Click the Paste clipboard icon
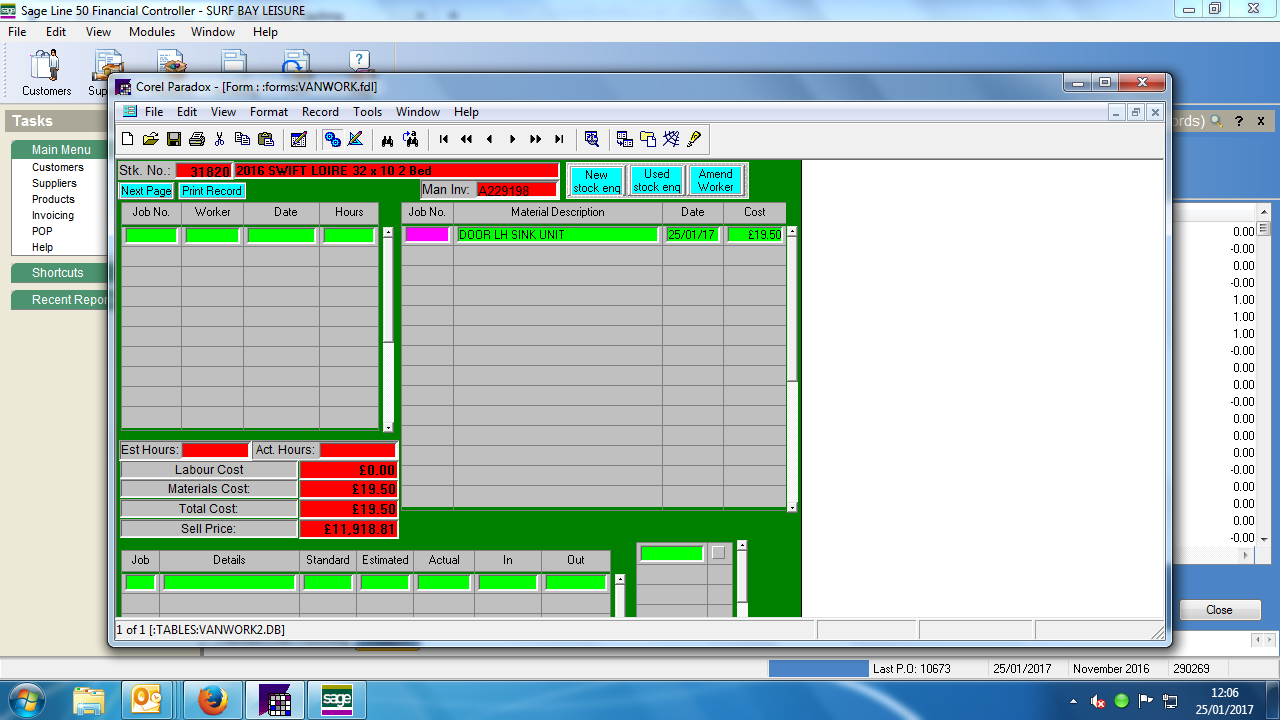 pyautogui.click(x=266, y=139)
